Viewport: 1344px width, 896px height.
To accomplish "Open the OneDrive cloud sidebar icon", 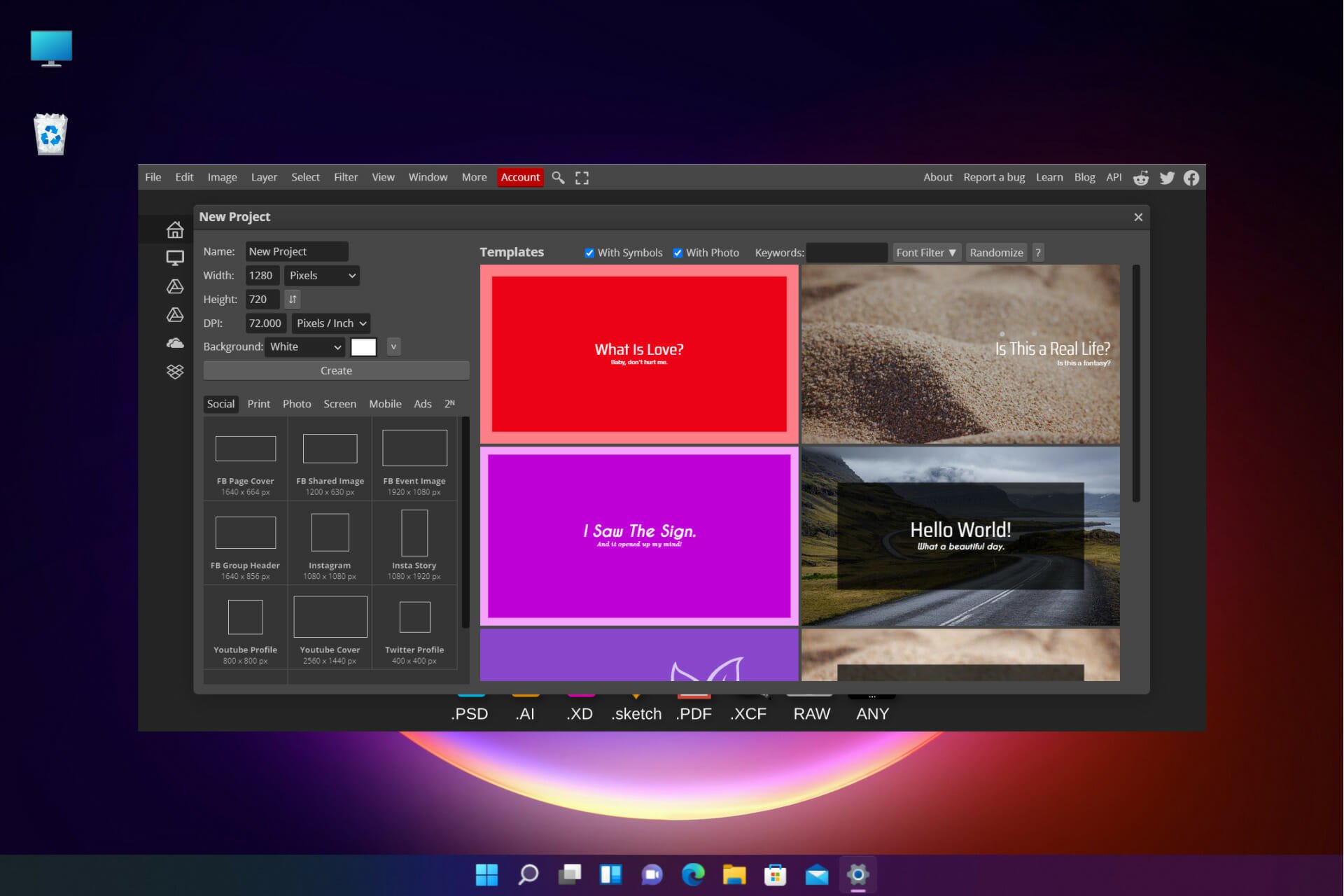I will 175,343.
